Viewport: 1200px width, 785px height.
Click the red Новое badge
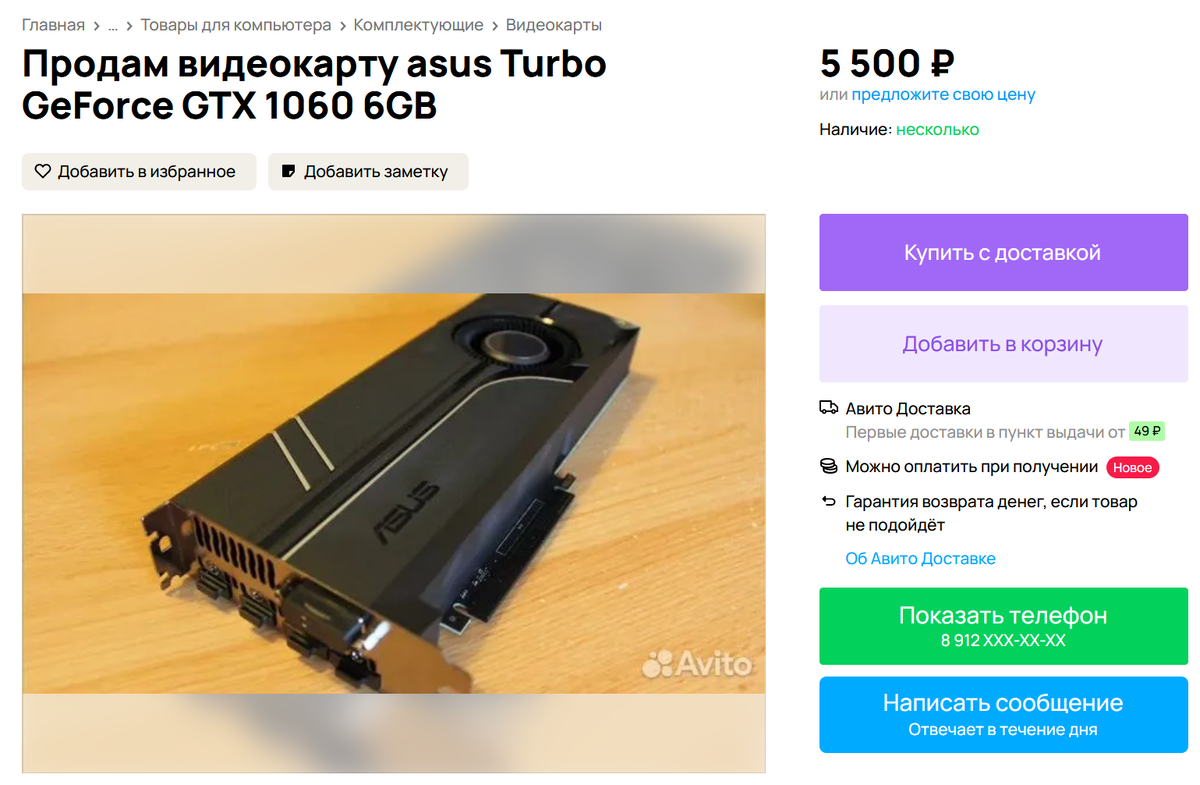[x=1133, y=467]
